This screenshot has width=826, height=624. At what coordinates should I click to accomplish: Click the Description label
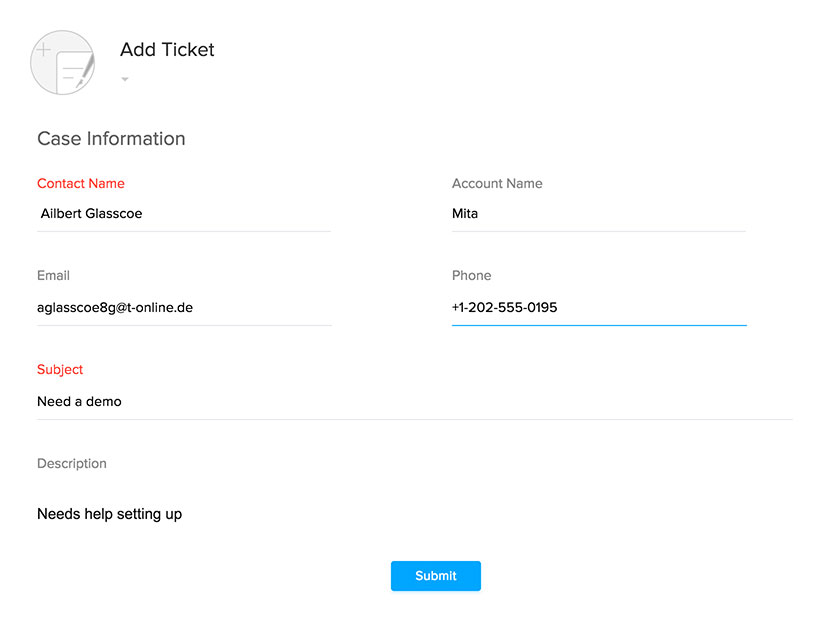[72, 463]
